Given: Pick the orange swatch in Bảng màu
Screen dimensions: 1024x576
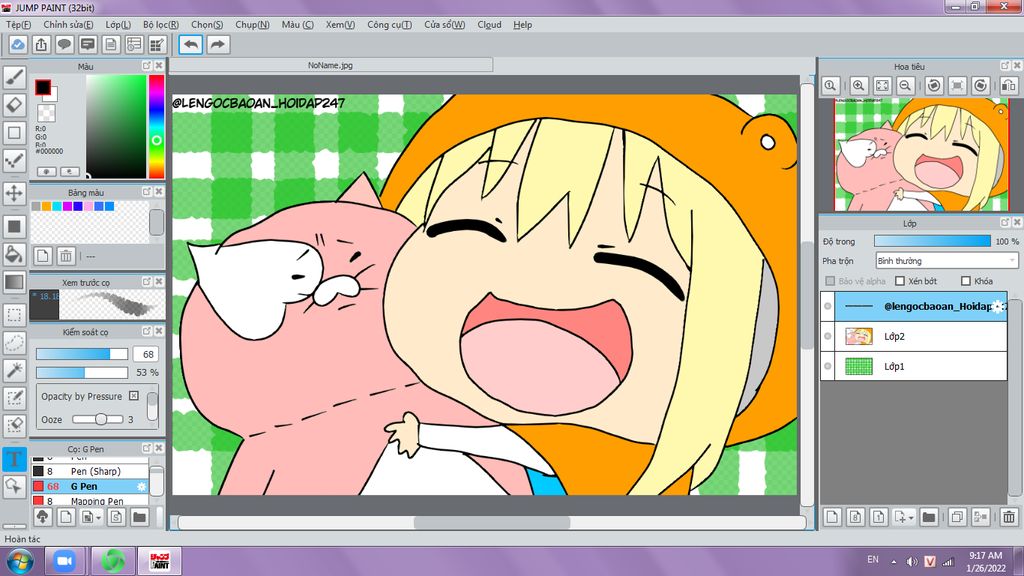Looking at the screenshot, I should pyautogui.click(x=46, y=206).
